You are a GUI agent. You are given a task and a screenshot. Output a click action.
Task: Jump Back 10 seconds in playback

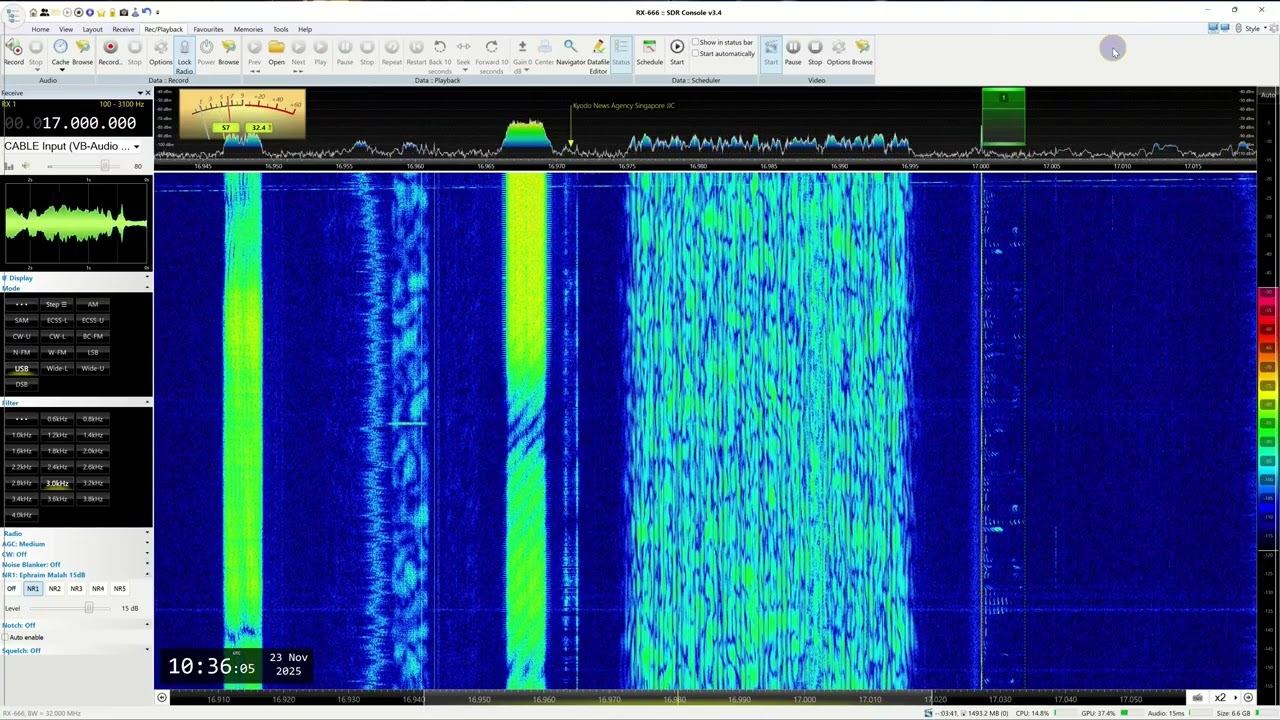point(440,55)
